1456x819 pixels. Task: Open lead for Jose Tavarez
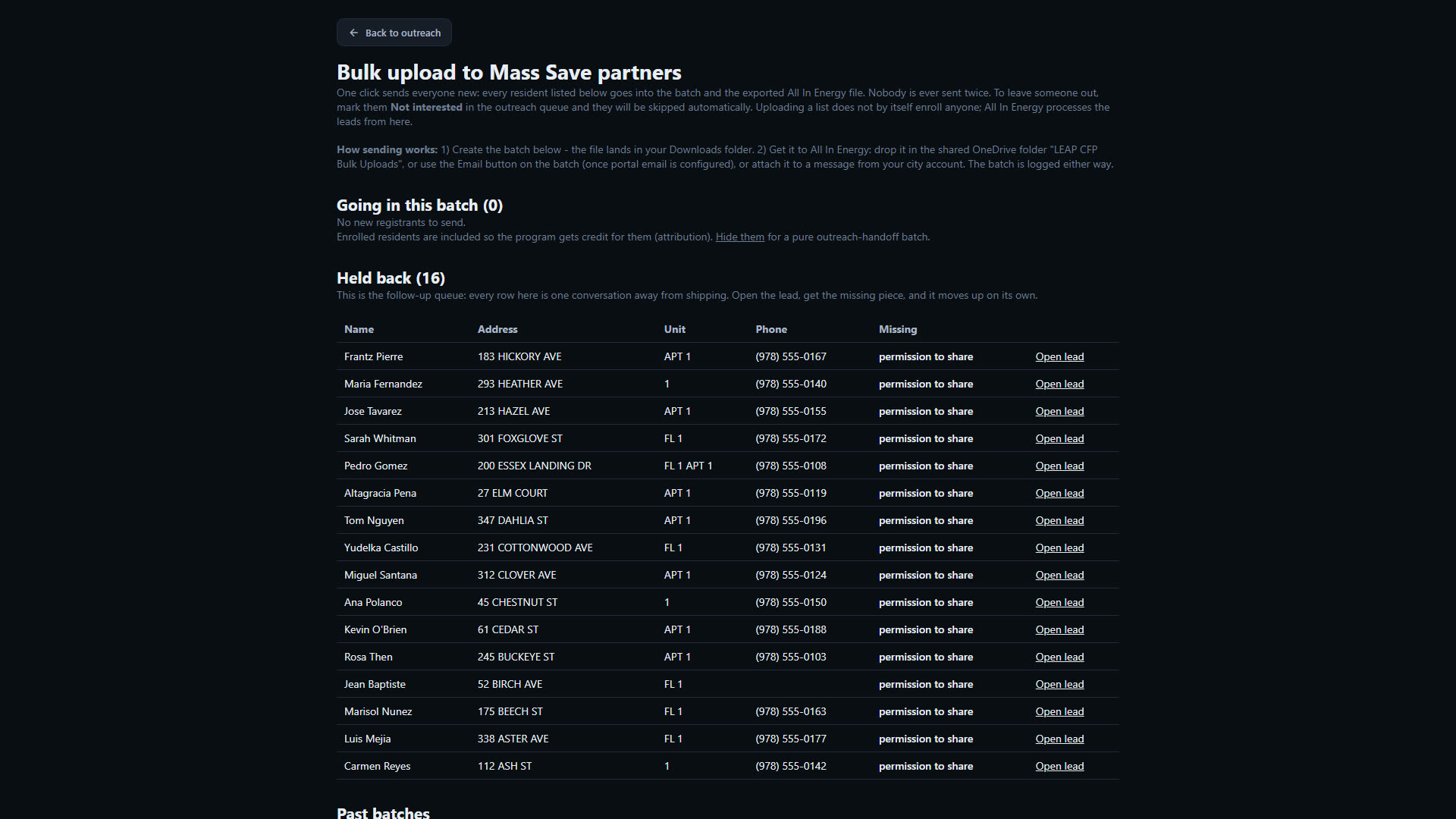point(1059,411)
